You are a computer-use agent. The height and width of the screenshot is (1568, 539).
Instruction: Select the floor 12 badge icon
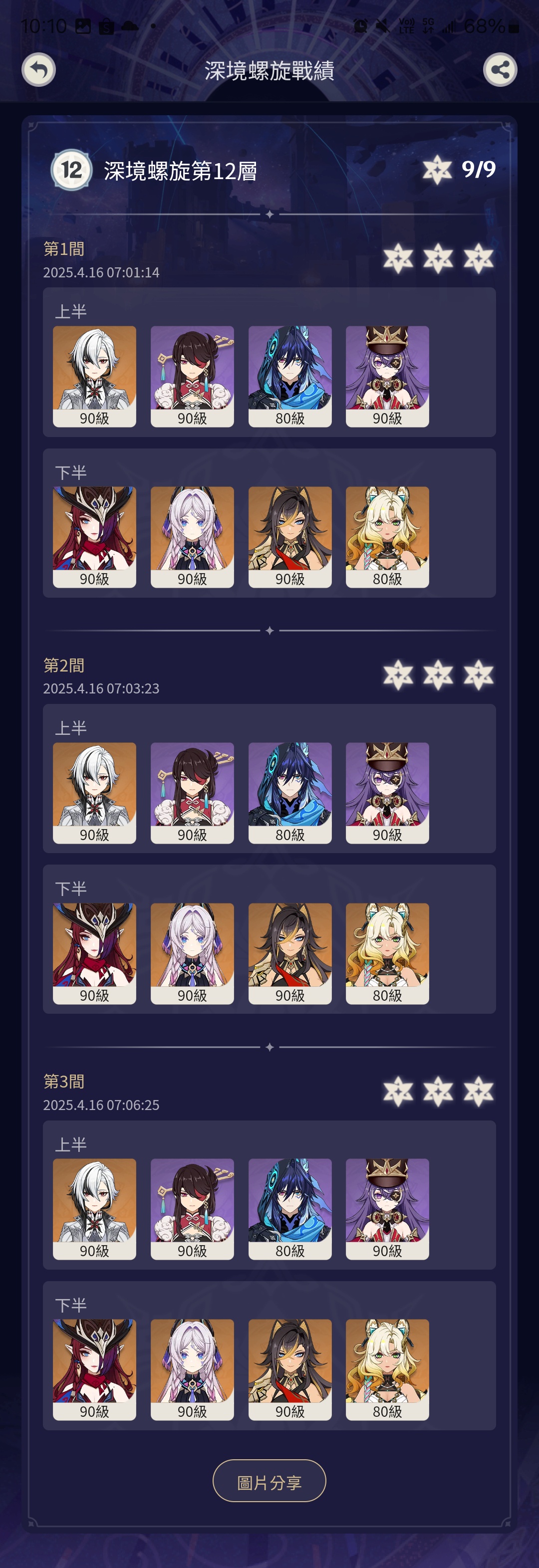tap(71, 170)
